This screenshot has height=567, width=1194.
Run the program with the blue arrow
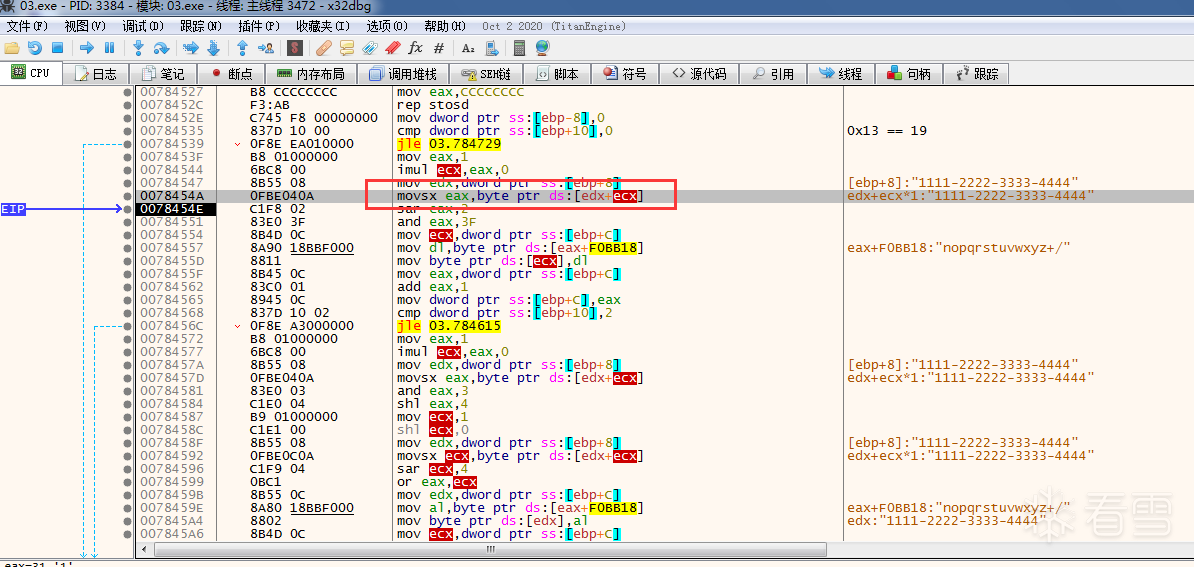pos(87,48)
